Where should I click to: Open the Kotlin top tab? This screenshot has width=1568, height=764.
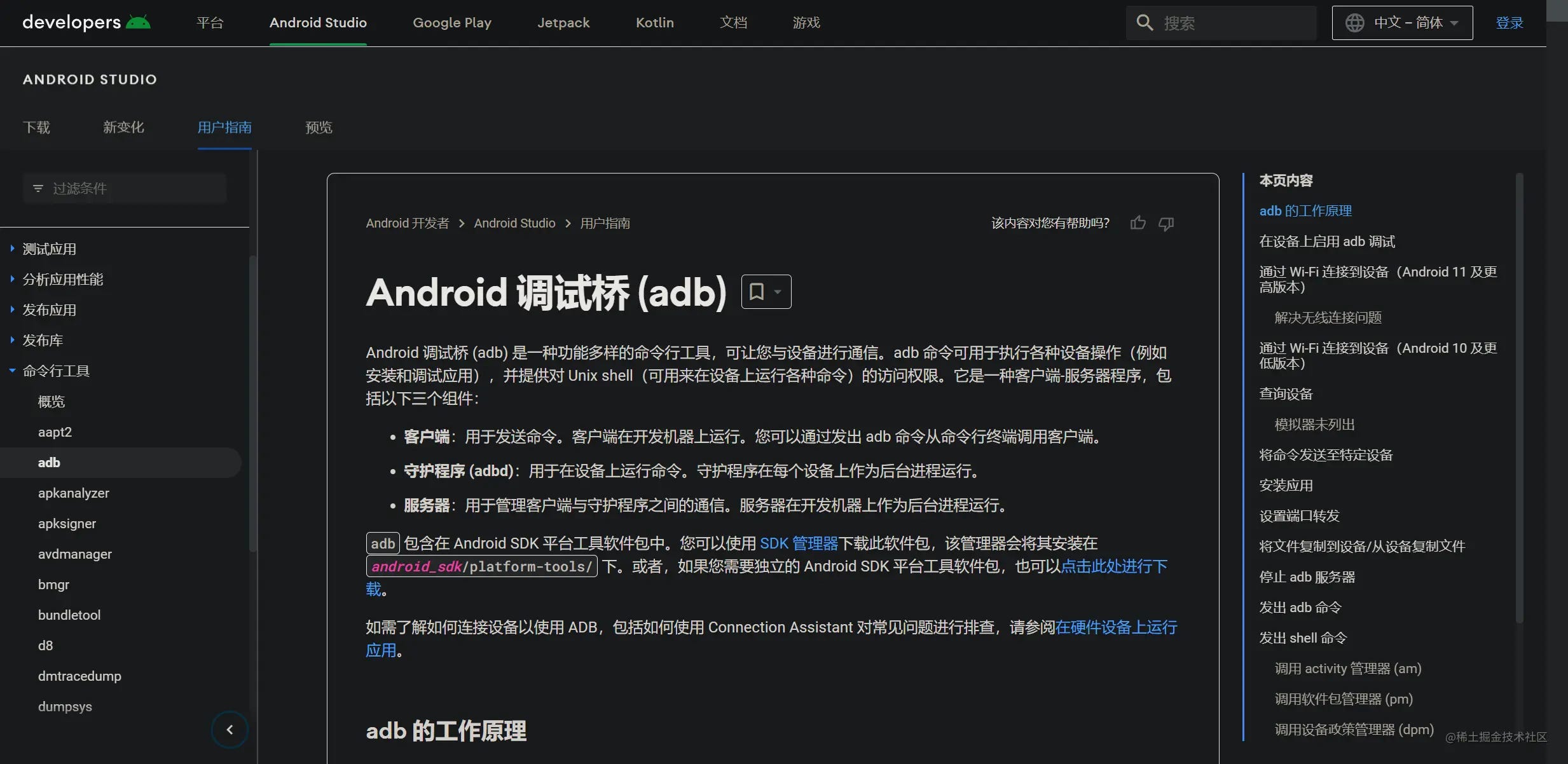point(655,23)
